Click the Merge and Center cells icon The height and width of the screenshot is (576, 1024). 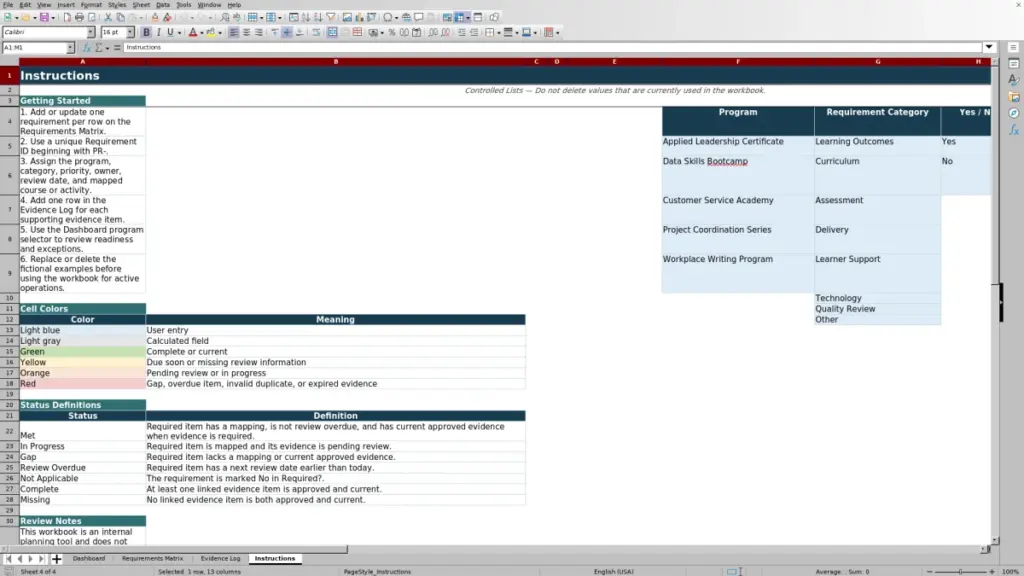[x=332, y=32]
